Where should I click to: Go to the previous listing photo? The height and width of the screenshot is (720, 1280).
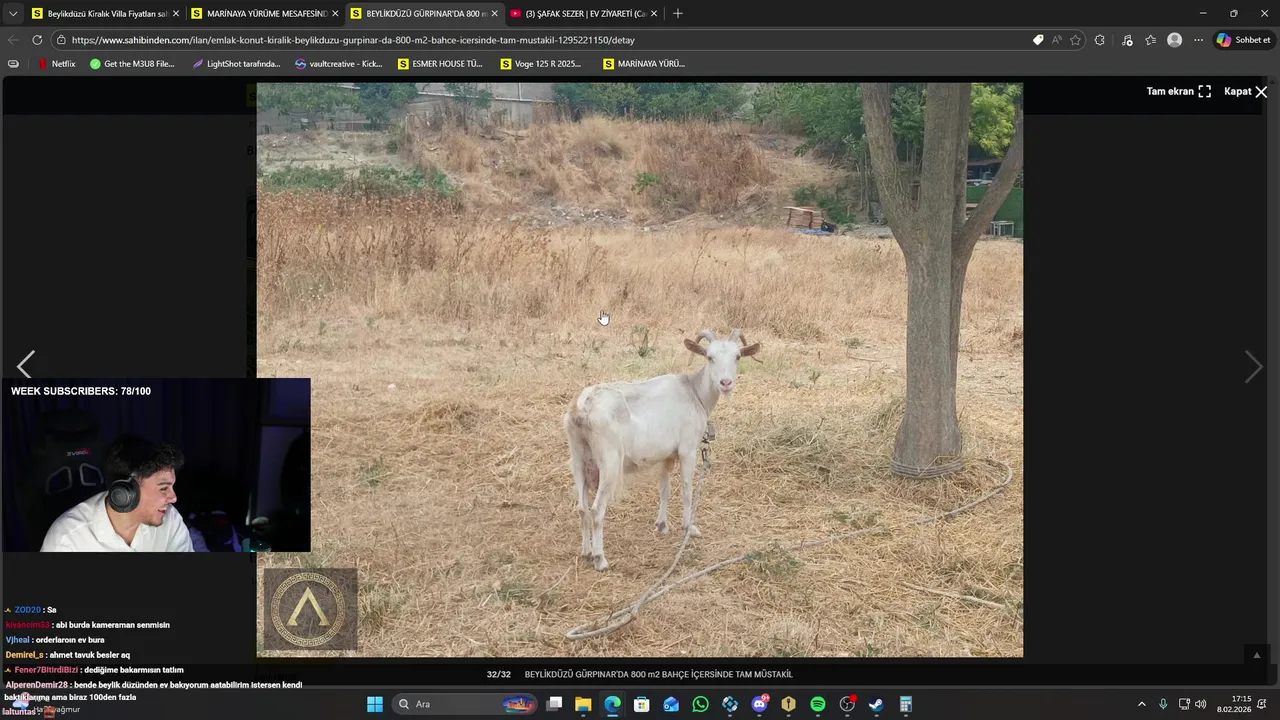pos(26,365)
